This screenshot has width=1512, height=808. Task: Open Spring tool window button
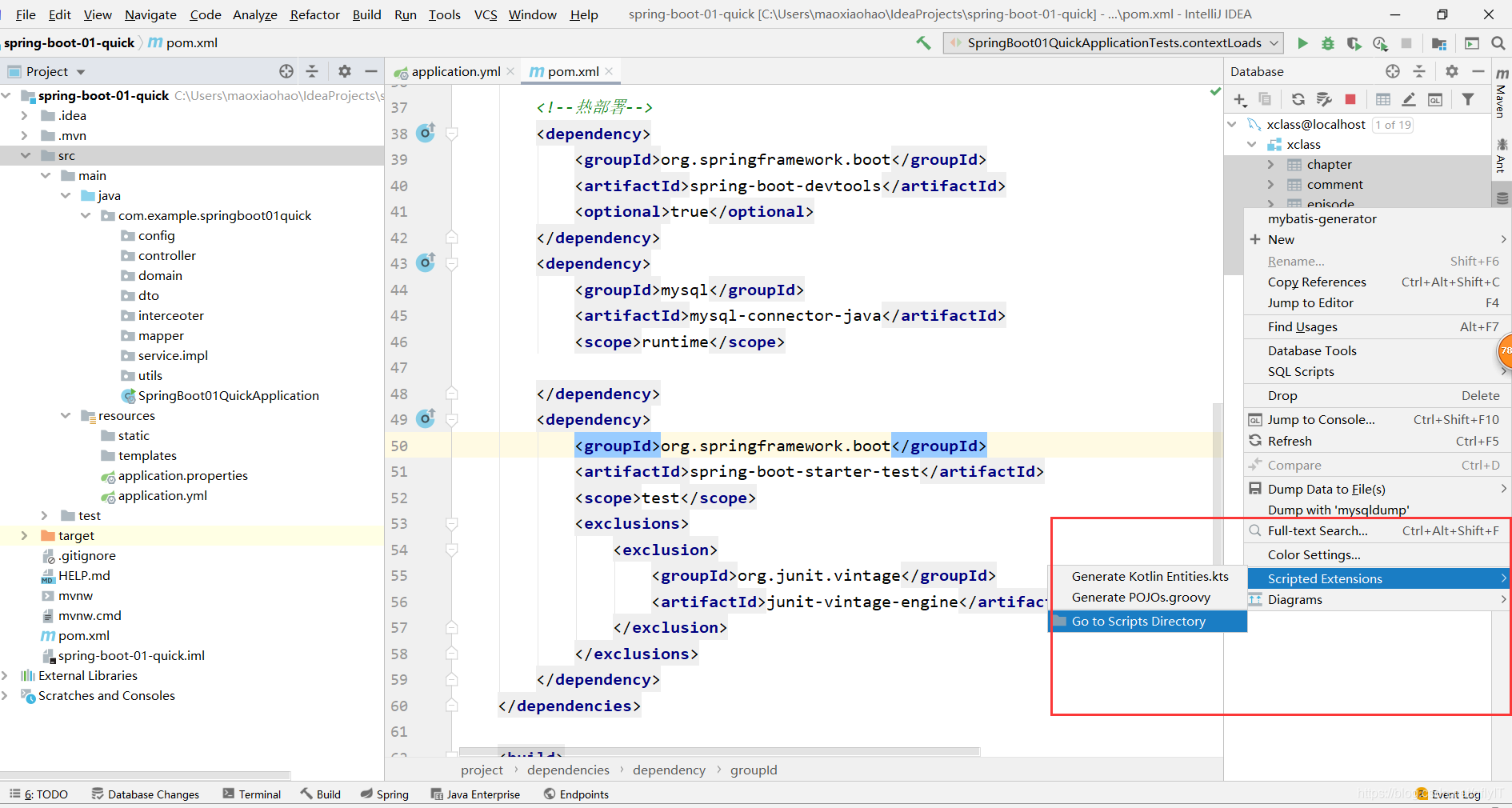coord(385,794)
